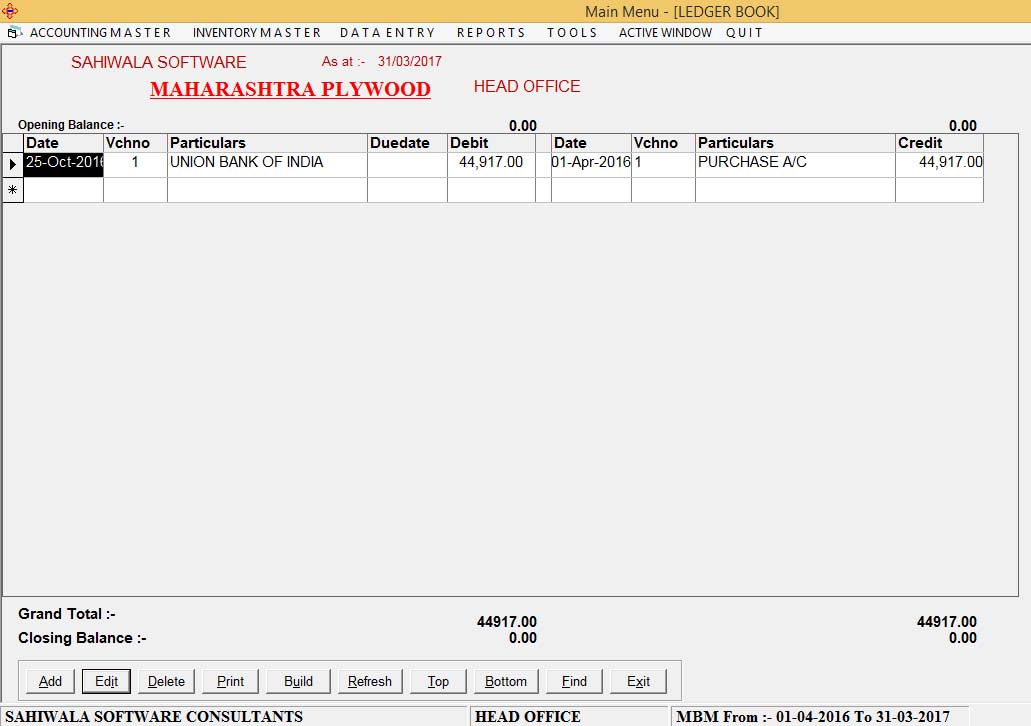Open the REPORTS menu
This screenshot has width=1031, height=726.
coord(491,32)
